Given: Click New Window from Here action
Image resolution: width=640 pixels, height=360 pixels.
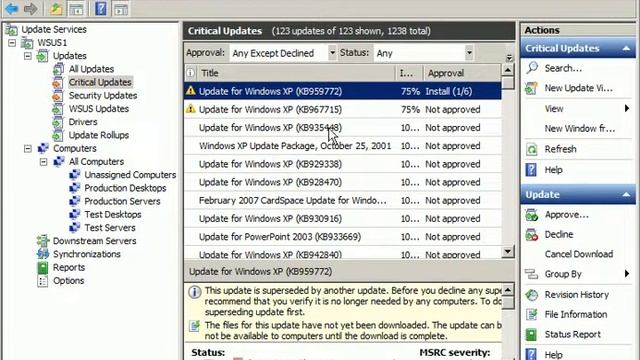Looking at the screenshot, I should (580, 129).
